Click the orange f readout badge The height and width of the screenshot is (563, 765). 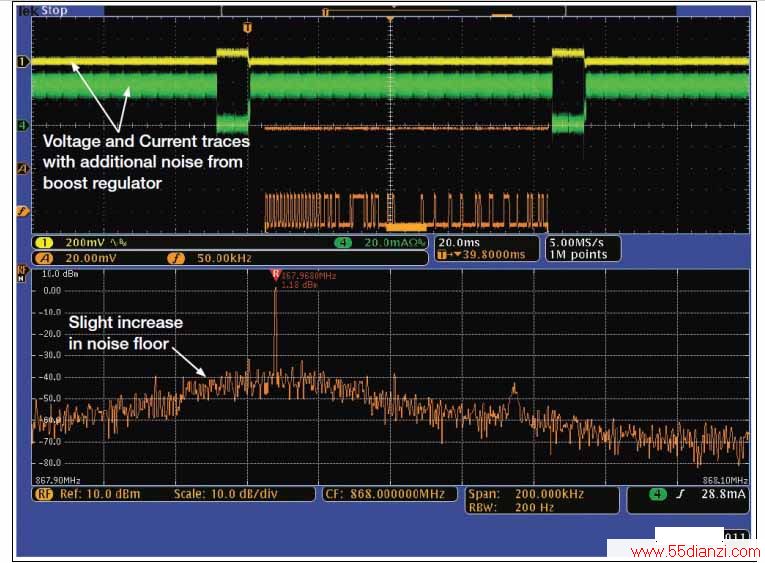pyautogui.click(x=176, y=258)
